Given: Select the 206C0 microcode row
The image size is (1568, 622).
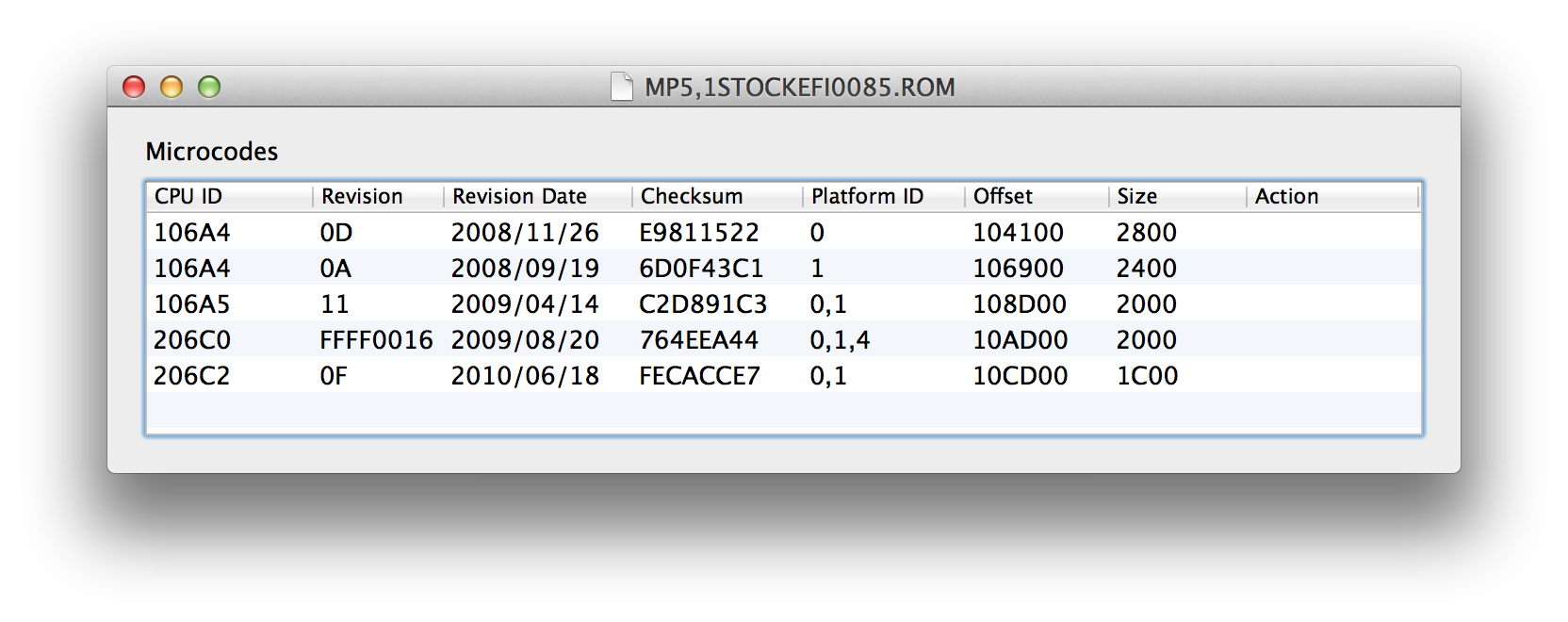Looking at the screenshot, I should pyautogui.click(x=783, y=339).
